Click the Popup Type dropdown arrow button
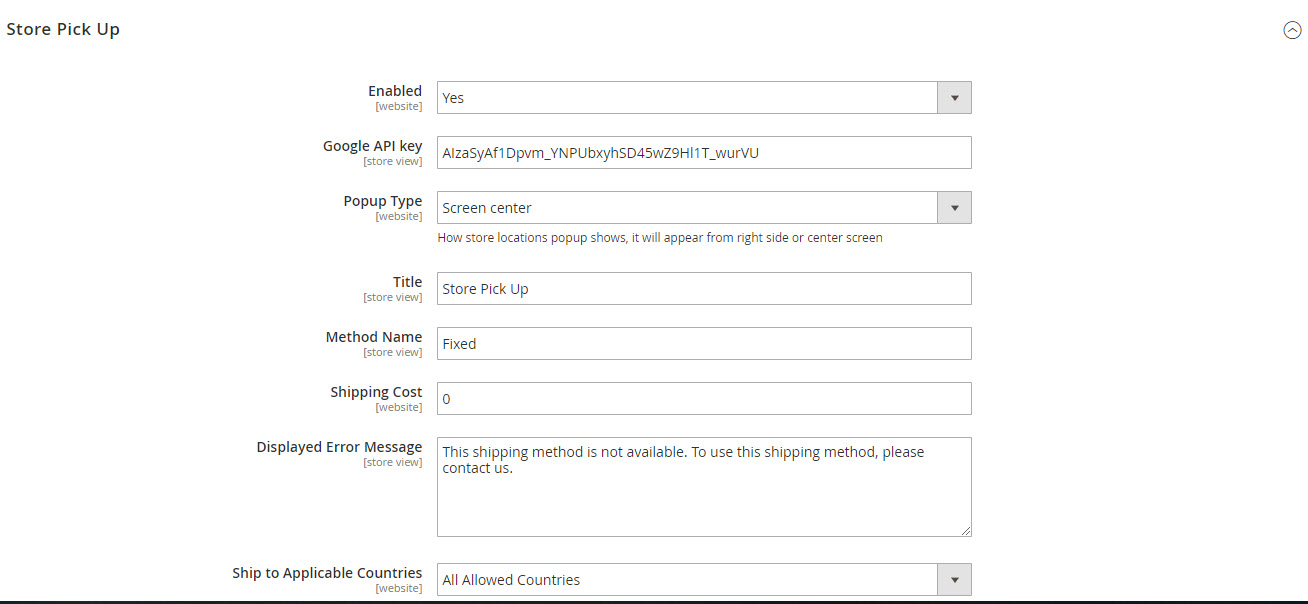This screenshot has height=604, width=1308. click(x=954, y=208)
